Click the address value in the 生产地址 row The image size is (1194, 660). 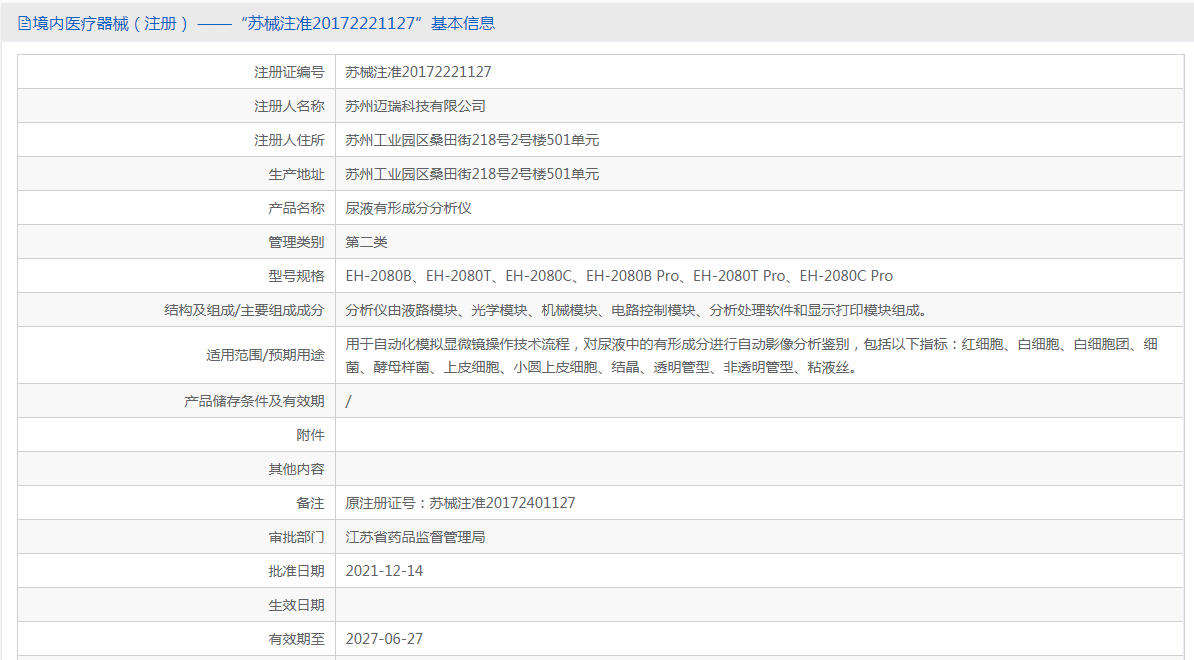coord(472,174)
